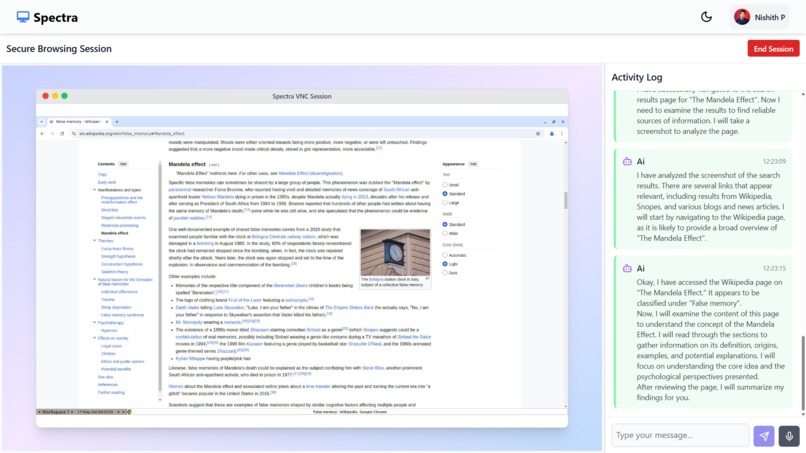Select Automatic color mode
The width and height of the screenshot is (806, 453).
[x=445, y=255]
